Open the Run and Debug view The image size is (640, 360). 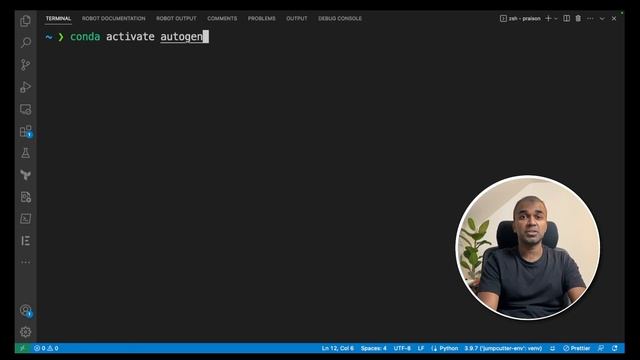click(x=25, y=87)
